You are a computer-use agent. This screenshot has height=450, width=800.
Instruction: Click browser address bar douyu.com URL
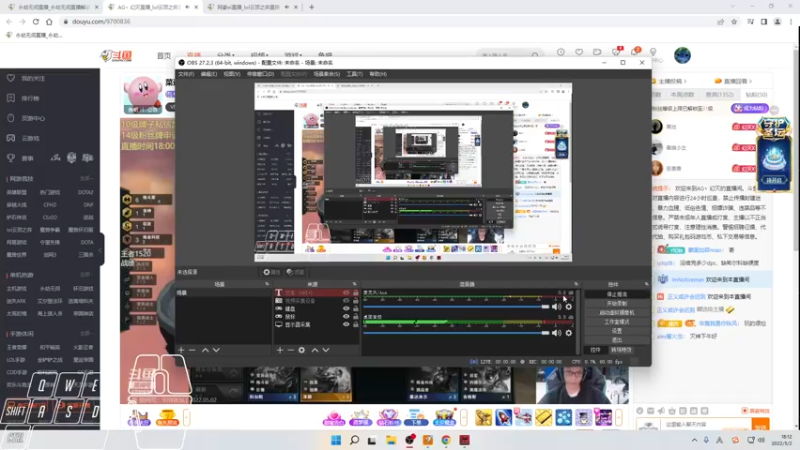tap(101, 21)
